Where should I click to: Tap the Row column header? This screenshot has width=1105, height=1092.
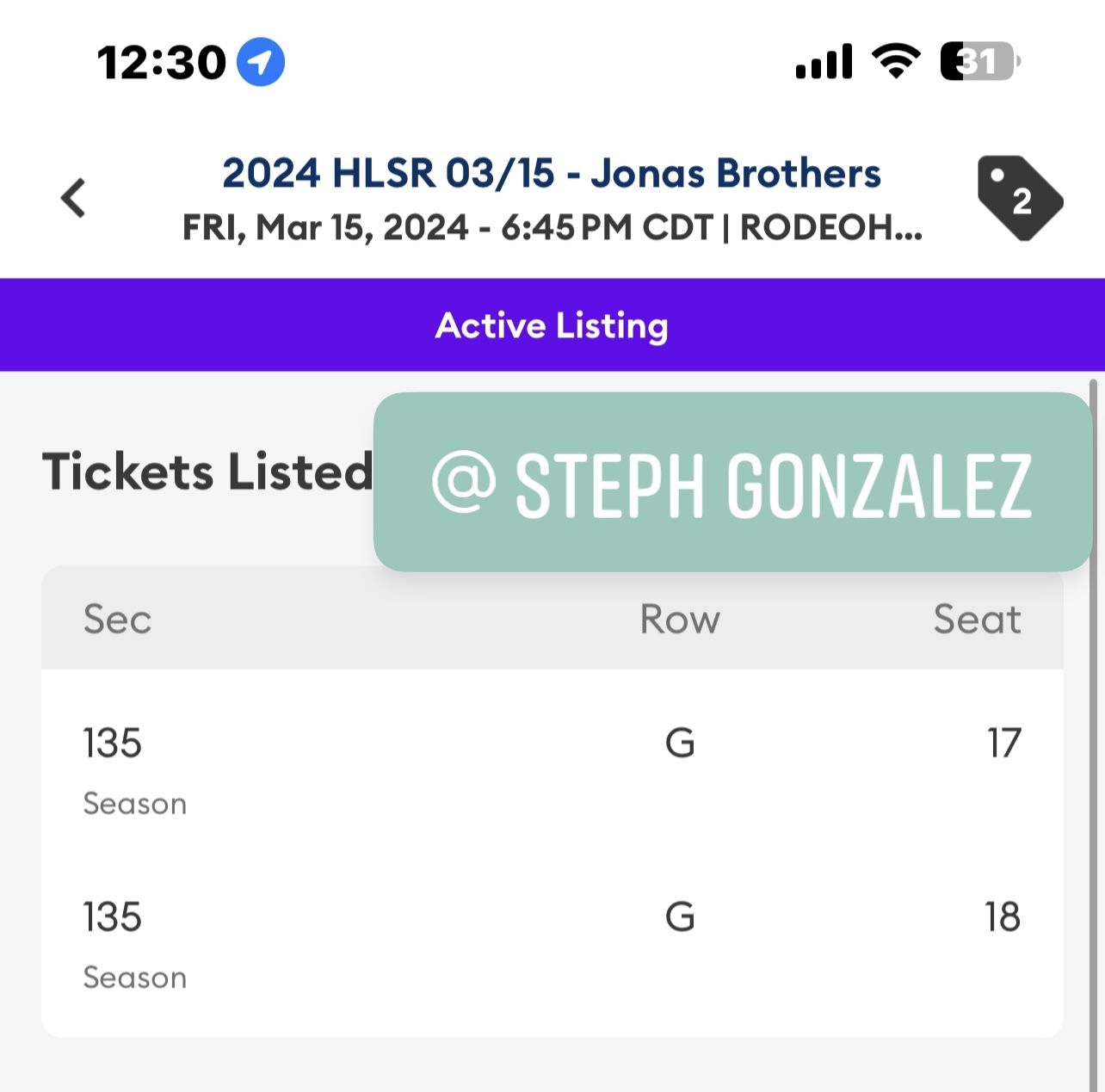click(x=680, y=620)
